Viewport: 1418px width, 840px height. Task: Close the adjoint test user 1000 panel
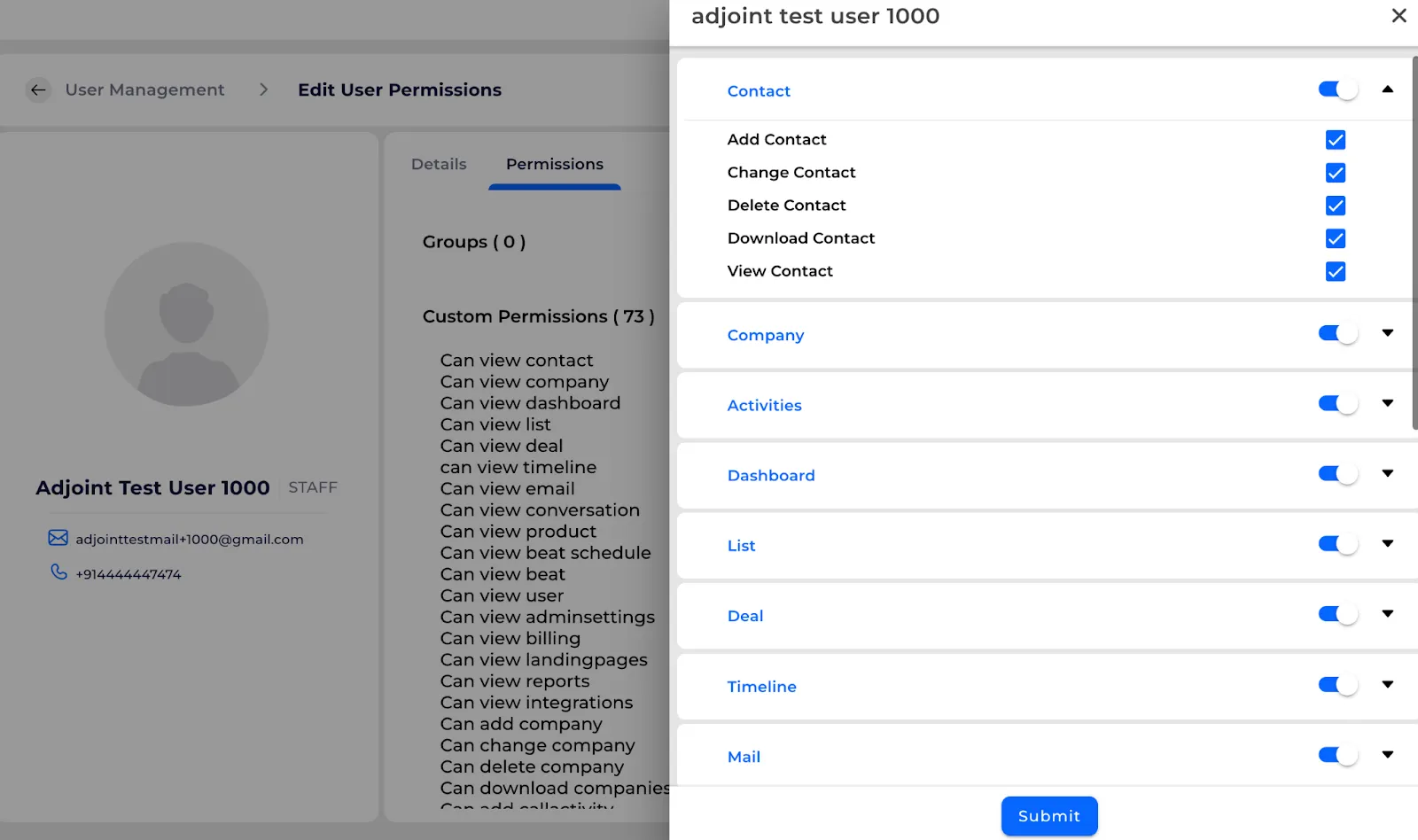(1399, 16)
